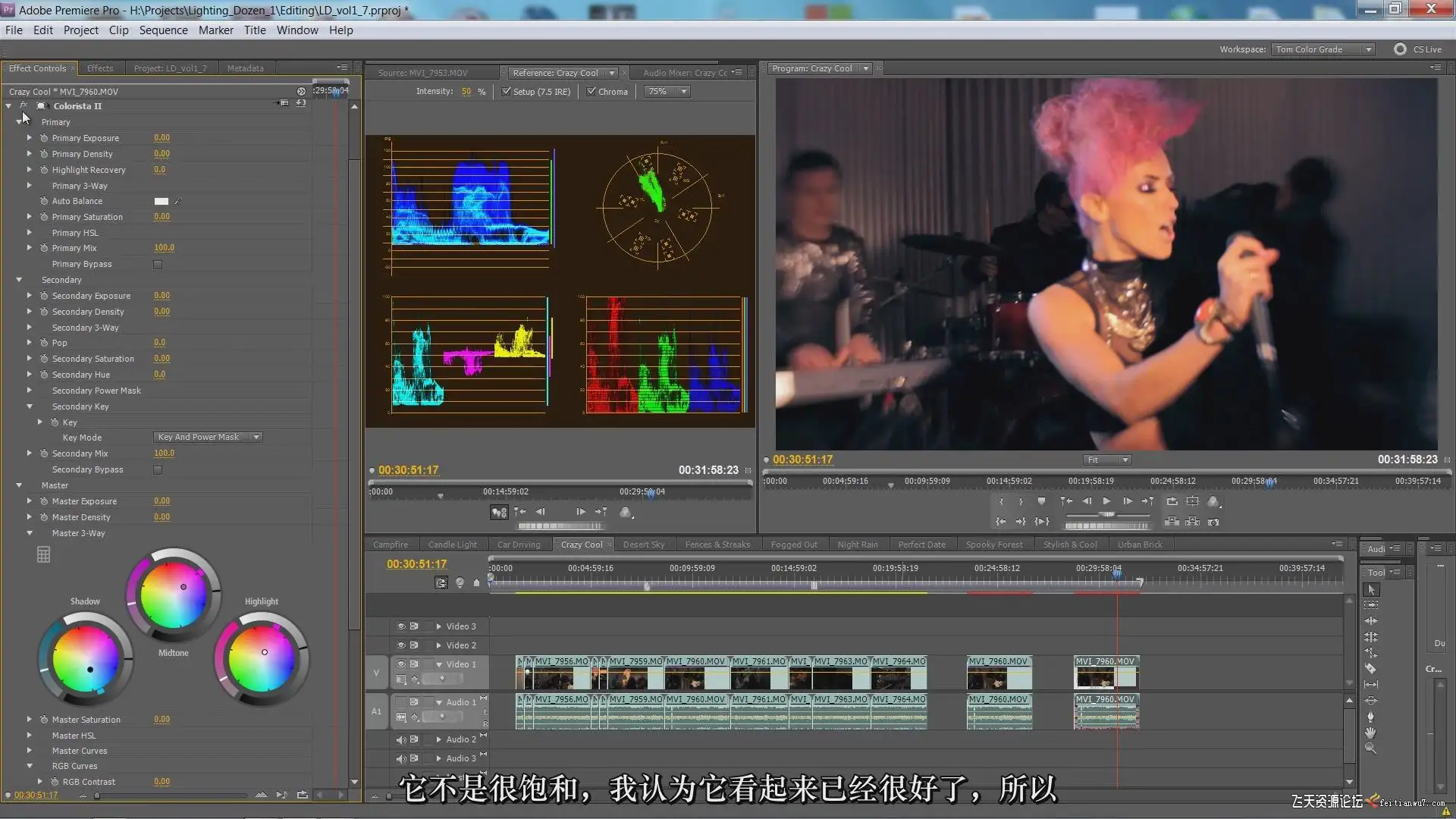Image resolution: width=1456 pixels, height=819 pixels.
Task: Toggle Primary Bypass checkbox
Action: pos(158,265)
